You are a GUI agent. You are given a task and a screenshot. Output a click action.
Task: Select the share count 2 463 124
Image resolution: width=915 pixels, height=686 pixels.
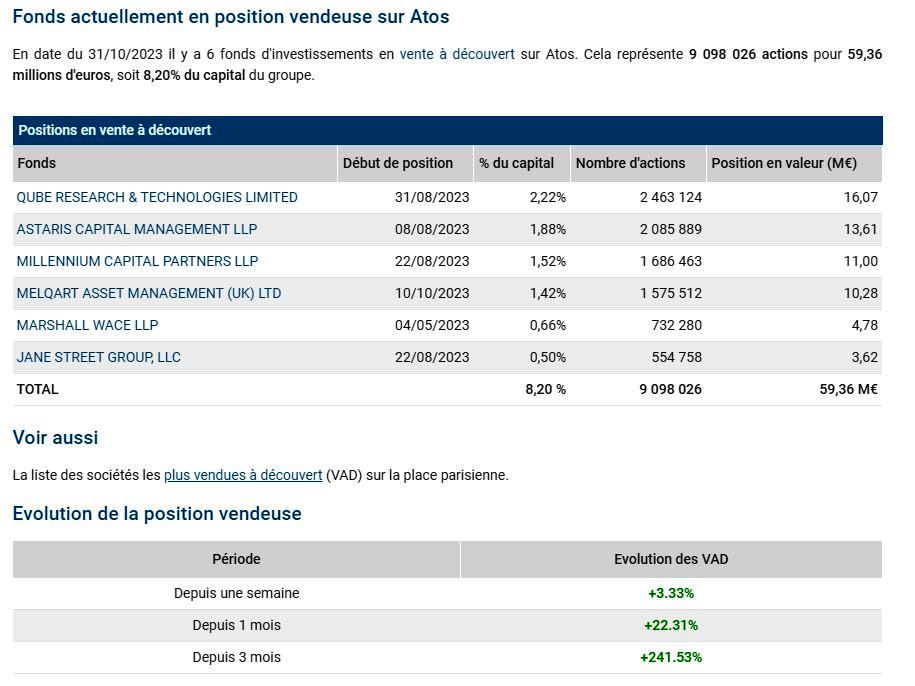(x=671, y=198)
